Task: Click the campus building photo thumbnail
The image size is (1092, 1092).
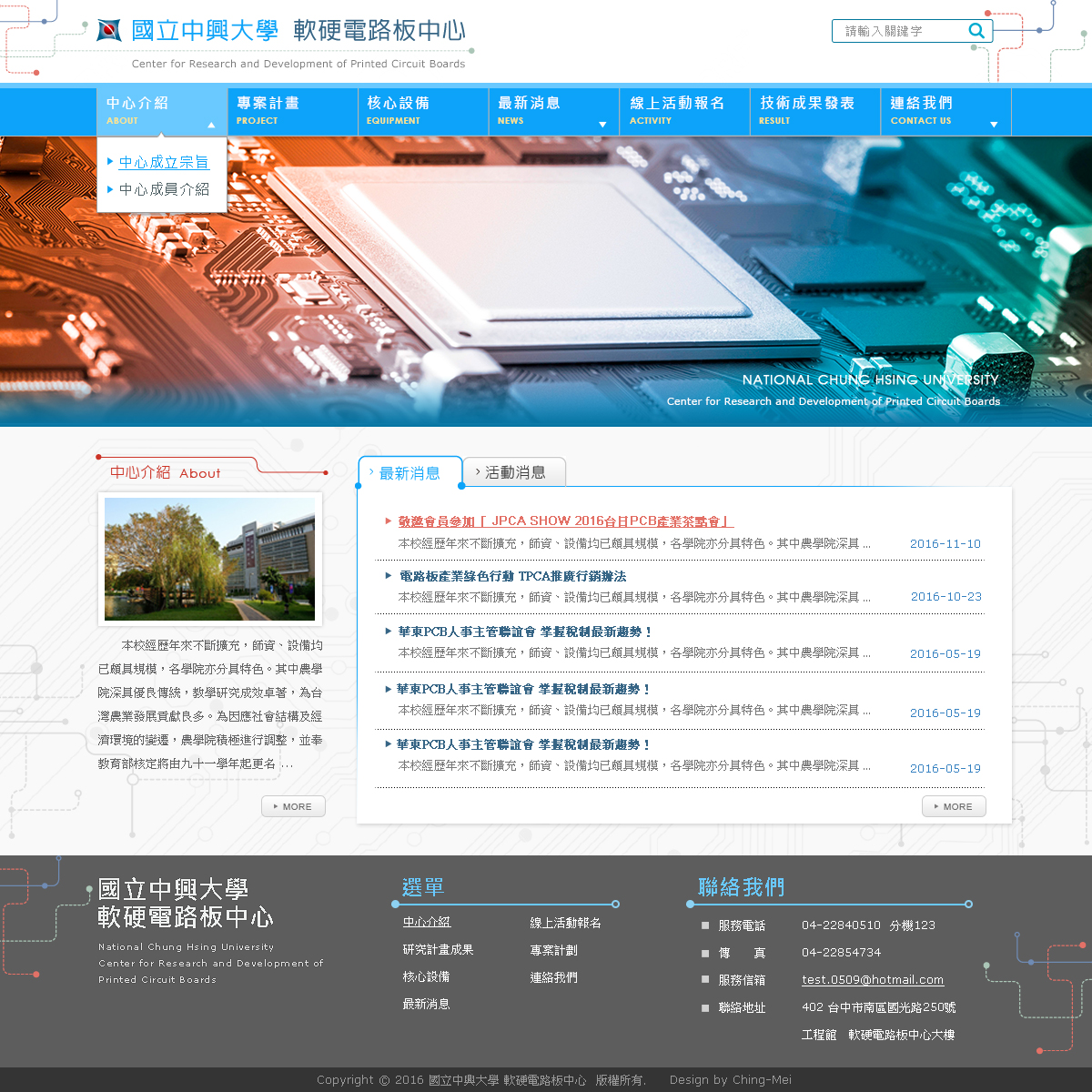Action: [210, 559]
